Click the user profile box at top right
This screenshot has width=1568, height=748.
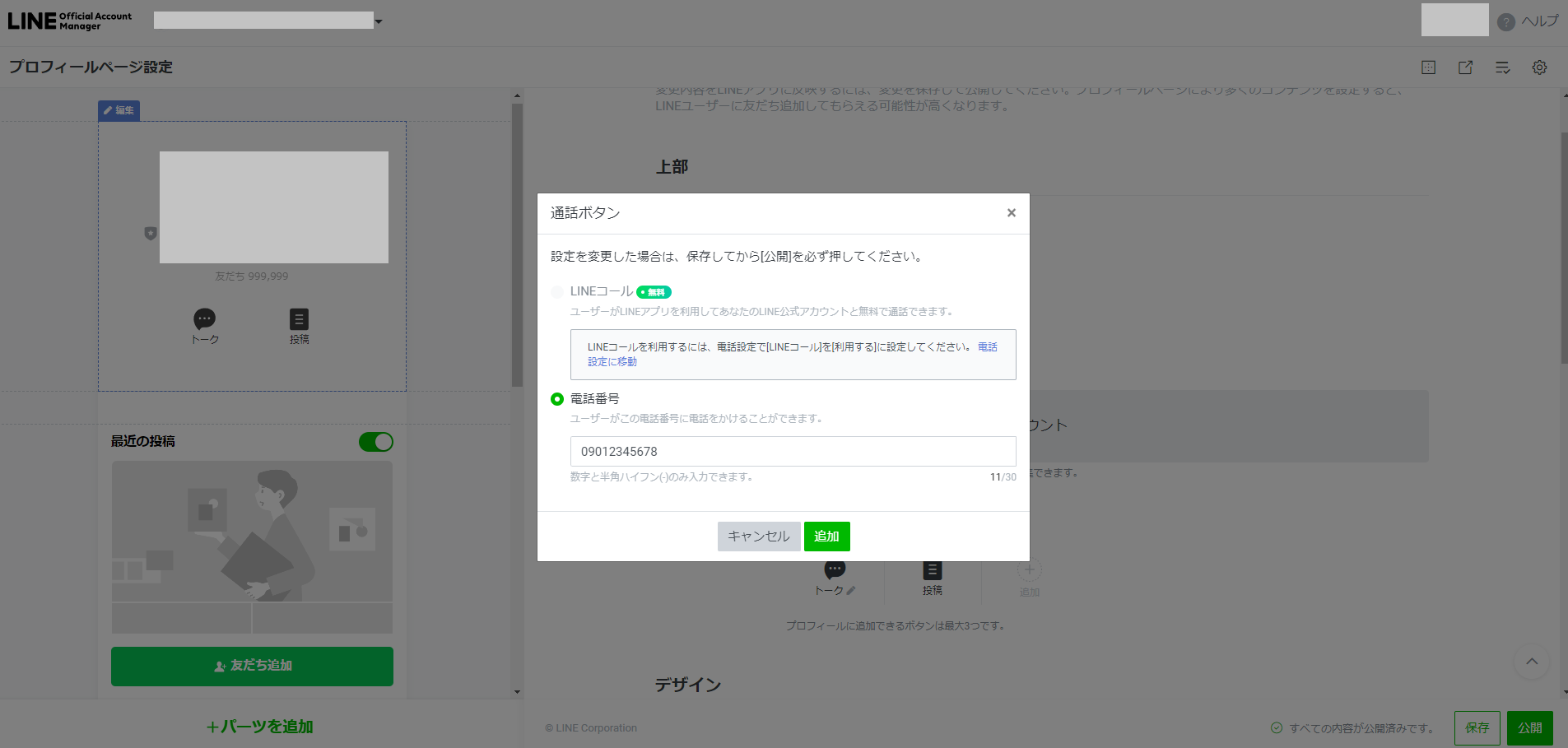point(1454,20)
